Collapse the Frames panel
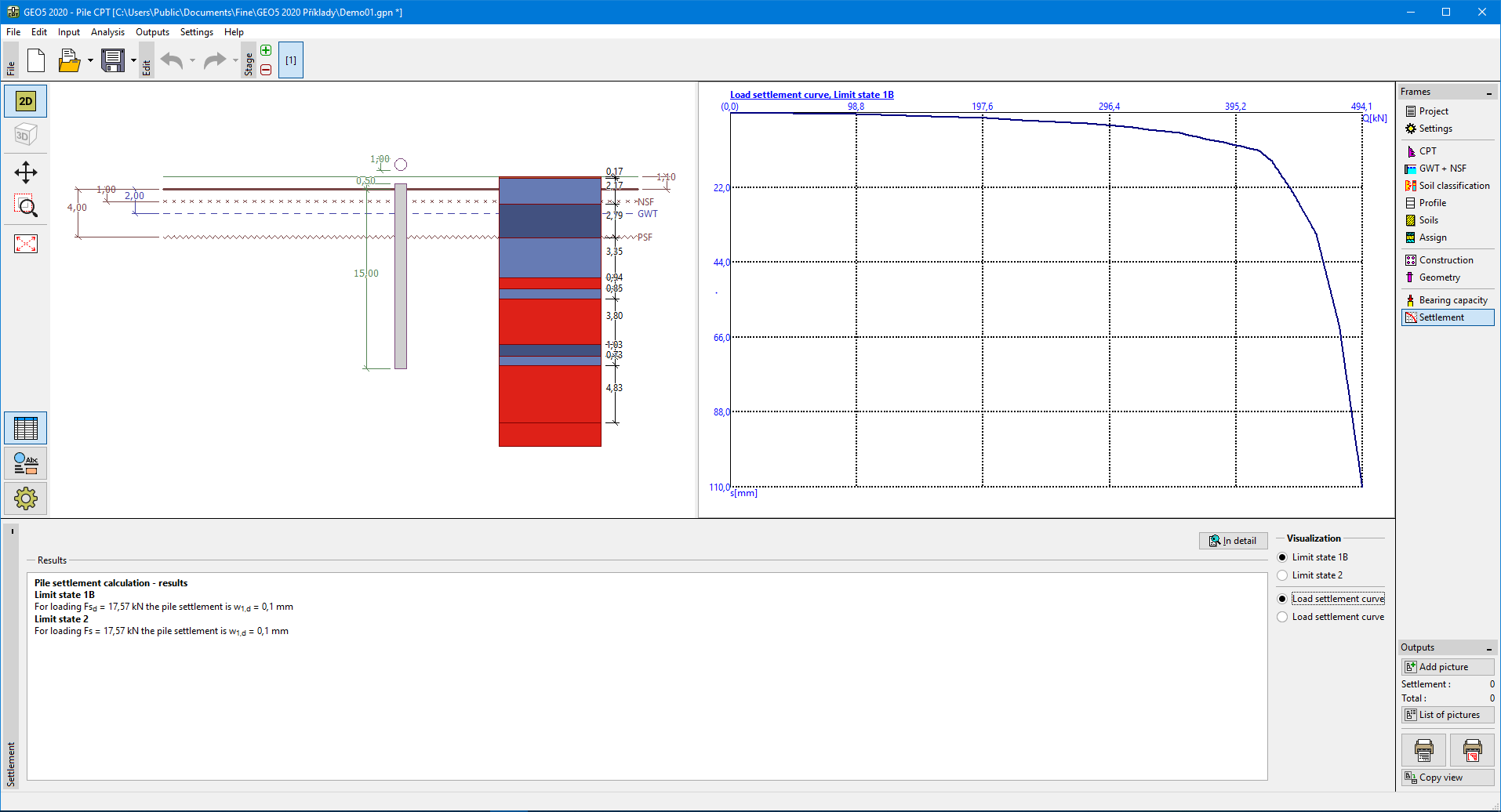This screenshot has width=1501, height=812. point(1489,92)
